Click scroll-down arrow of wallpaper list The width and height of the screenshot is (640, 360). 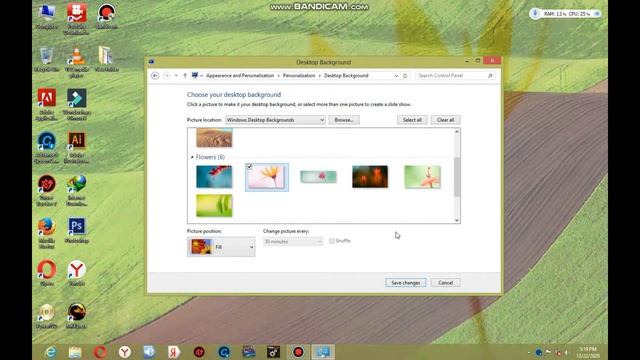(x=457, y=220)
